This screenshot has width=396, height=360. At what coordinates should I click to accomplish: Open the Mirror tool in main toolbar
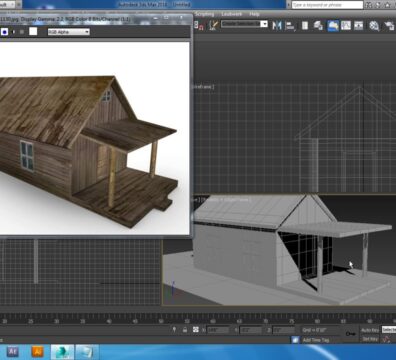click(x=277, y=25)
